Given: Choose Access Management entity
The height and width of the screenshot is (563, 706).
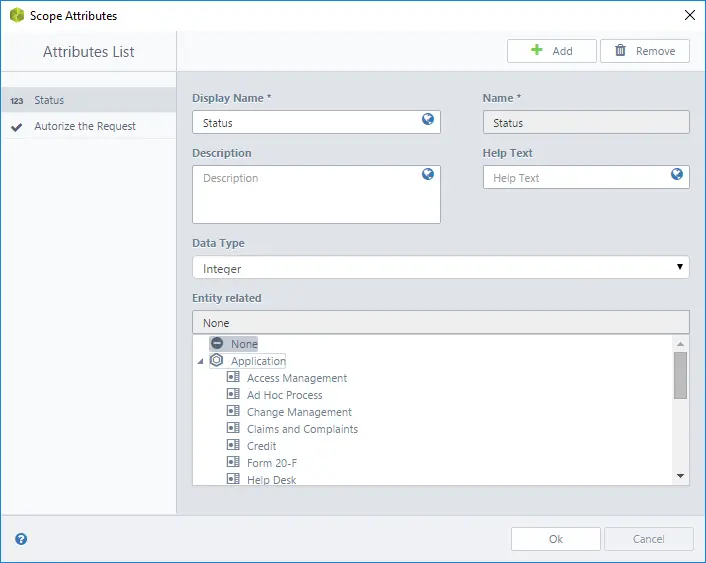Looking at the screenshot, I should click(x=297, y=378).
